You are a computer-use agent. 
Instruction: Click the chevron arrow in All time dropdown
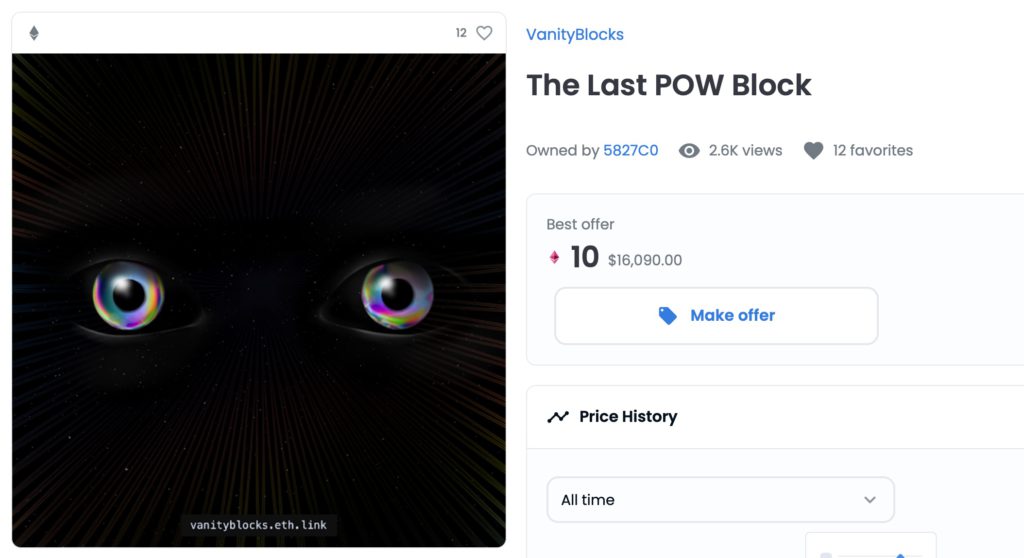click(870, 500)
